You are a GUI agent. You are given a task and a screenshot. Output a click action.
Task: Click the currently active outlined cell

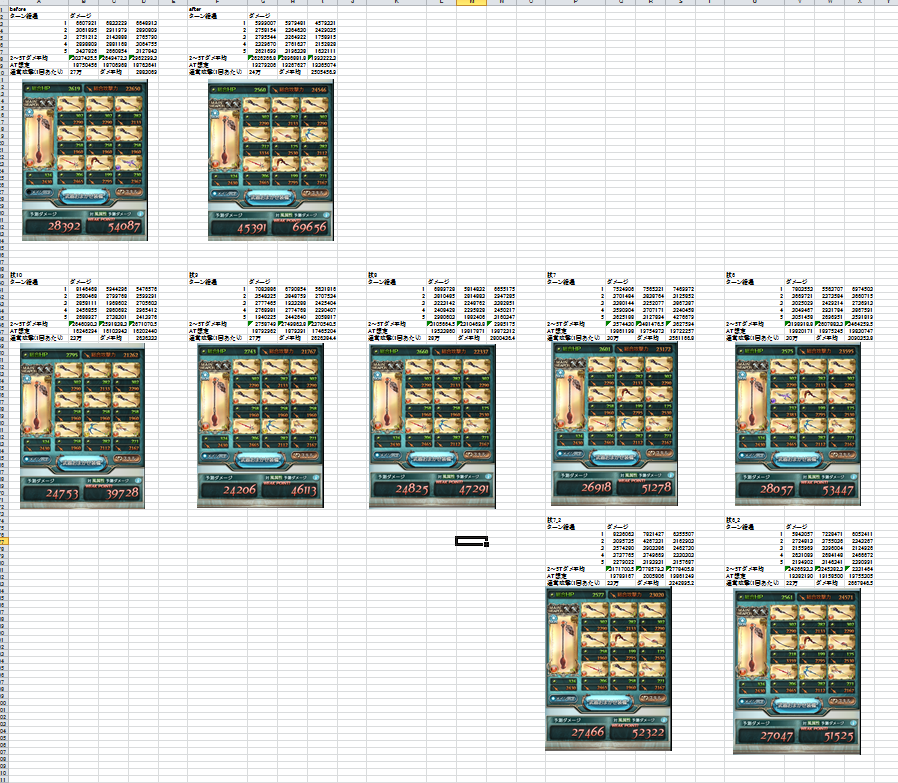point(471,541)
